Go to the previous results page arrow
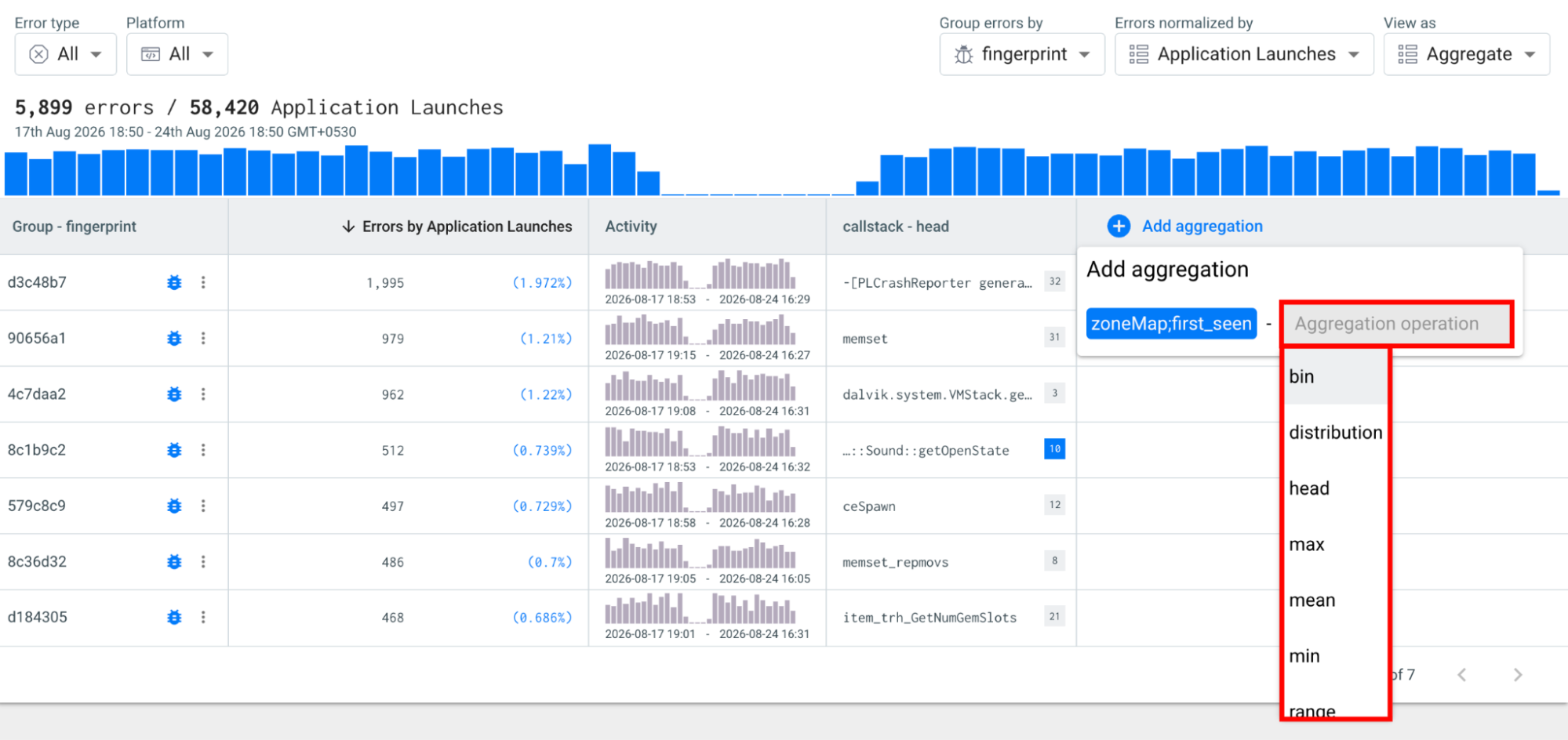Viewport: 1568px width, 740px height. coord(1462,674)
